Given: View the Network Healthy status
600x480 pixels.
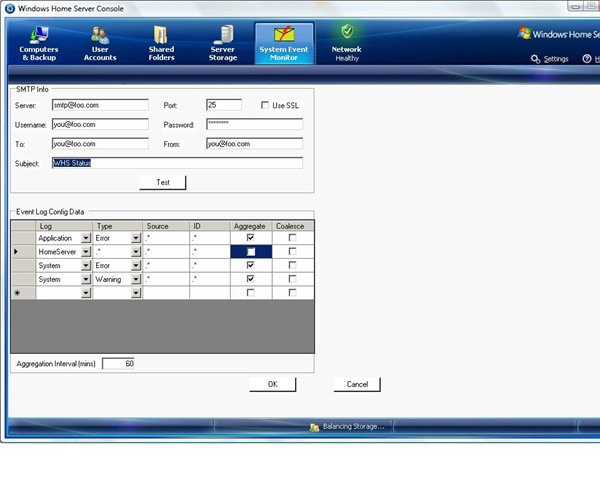Looking at the screenshot, I should 347,43.
